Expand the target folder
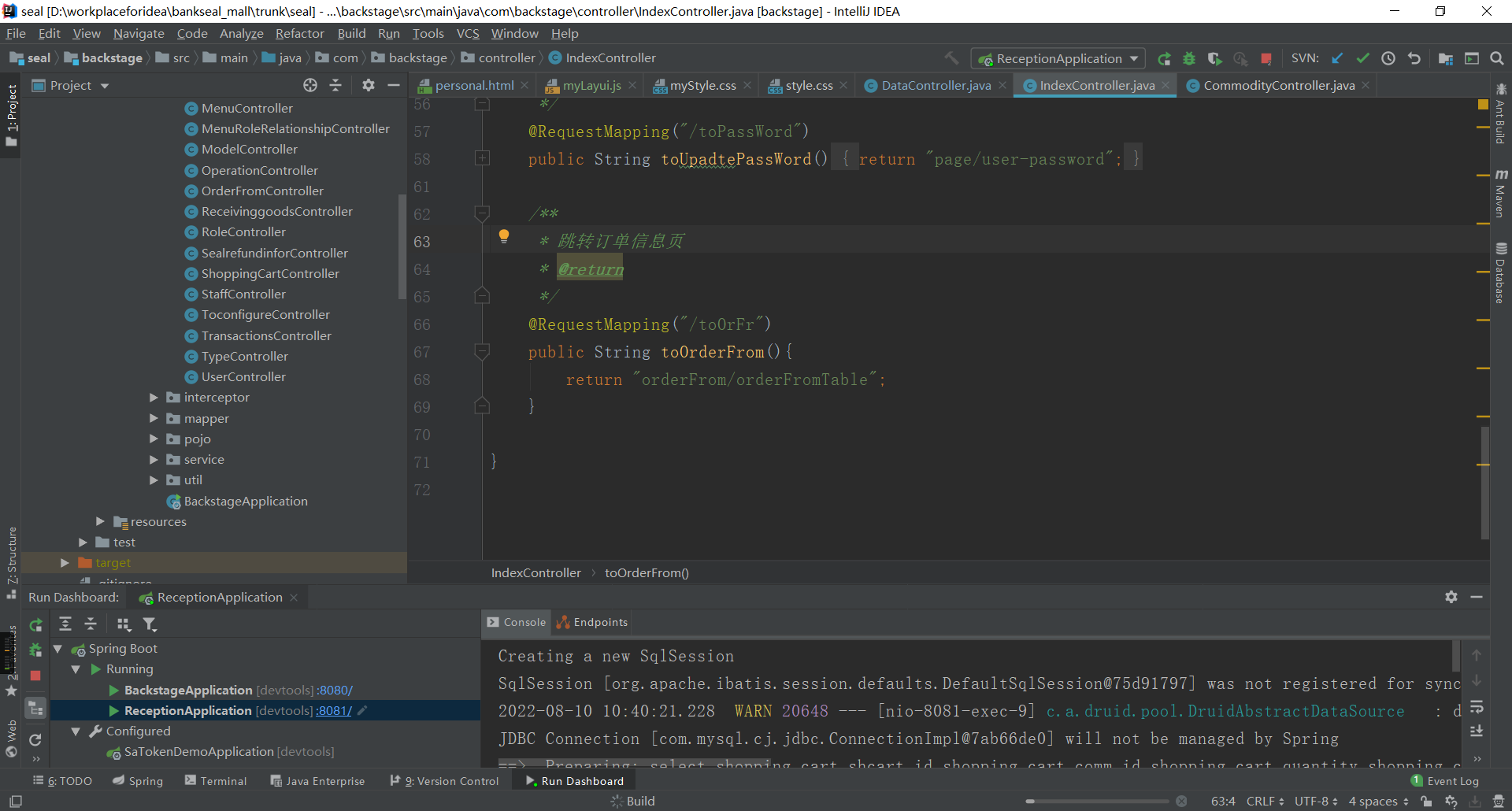The width and height of the screenshot is (1512, 811). click(x=65, y=562)
